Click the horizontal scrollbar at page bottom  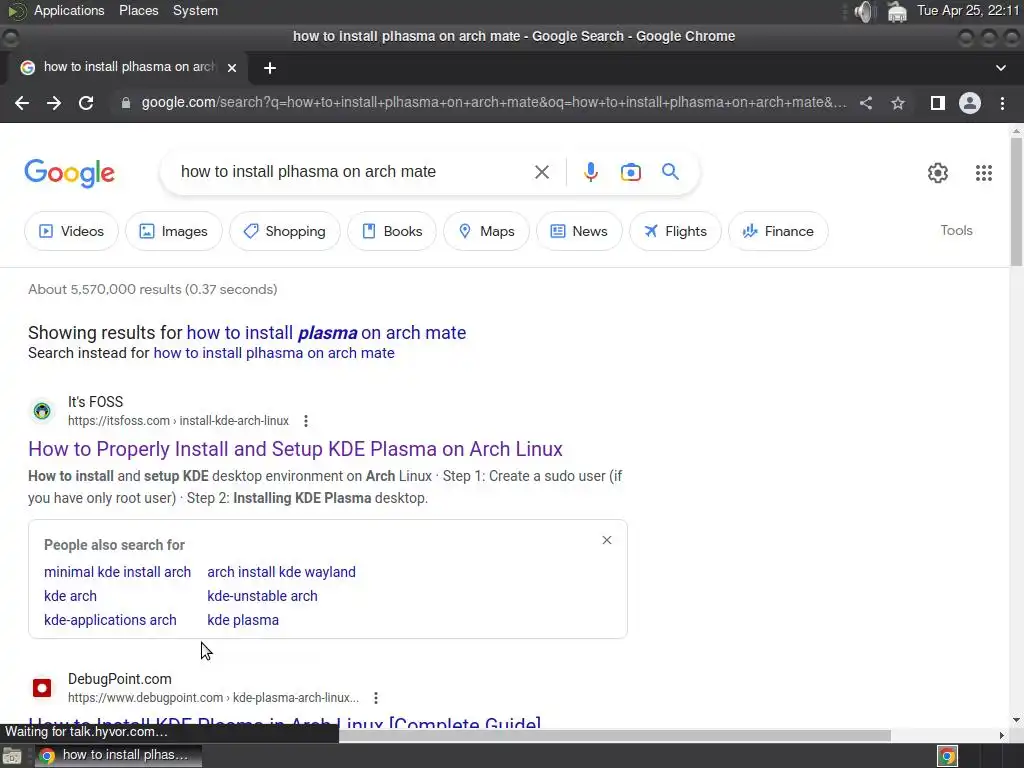pos(614,735)
